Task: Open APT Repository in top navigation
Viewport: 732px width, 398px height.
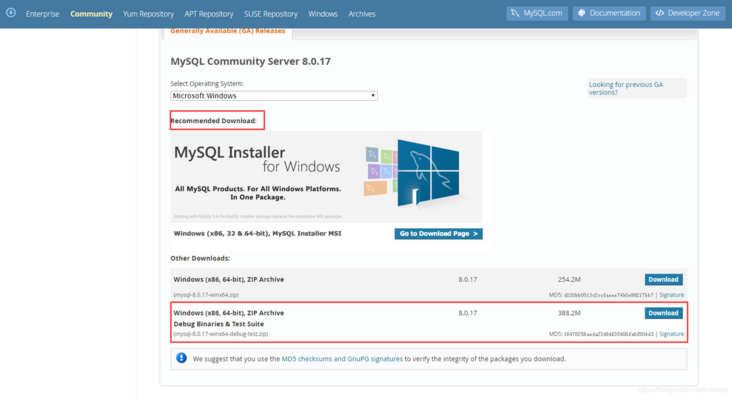Action: (209, 14)
